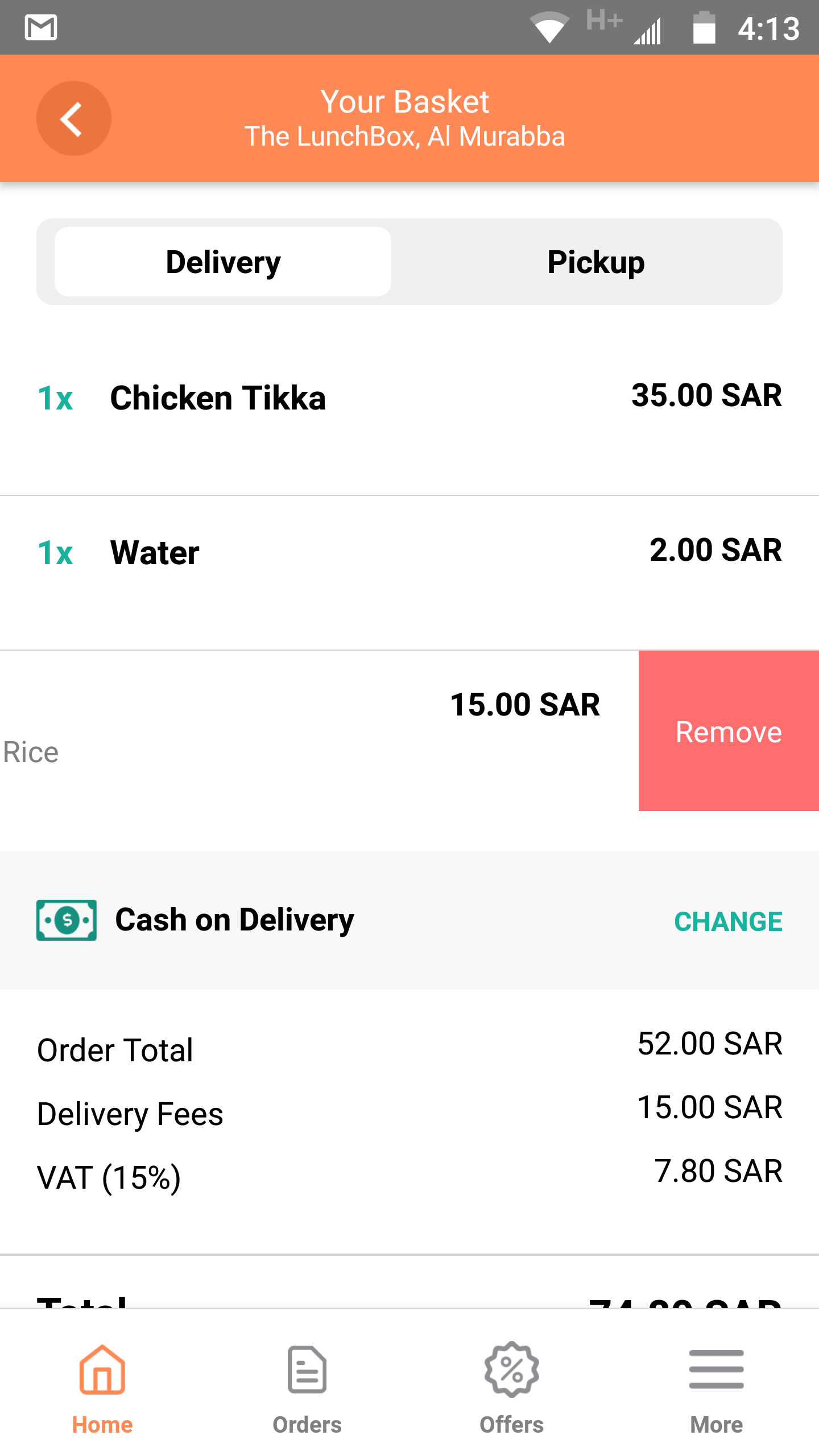Open the Offers percent badge icon
The width and height of the screenshot is (819, 1456).
coord(512,1369)
